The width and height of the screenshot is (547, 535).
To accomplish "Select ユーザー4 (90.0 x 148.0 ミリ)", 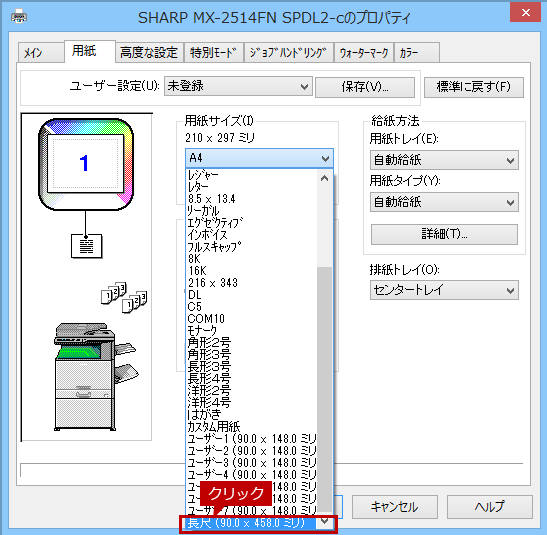I will 251,474.
